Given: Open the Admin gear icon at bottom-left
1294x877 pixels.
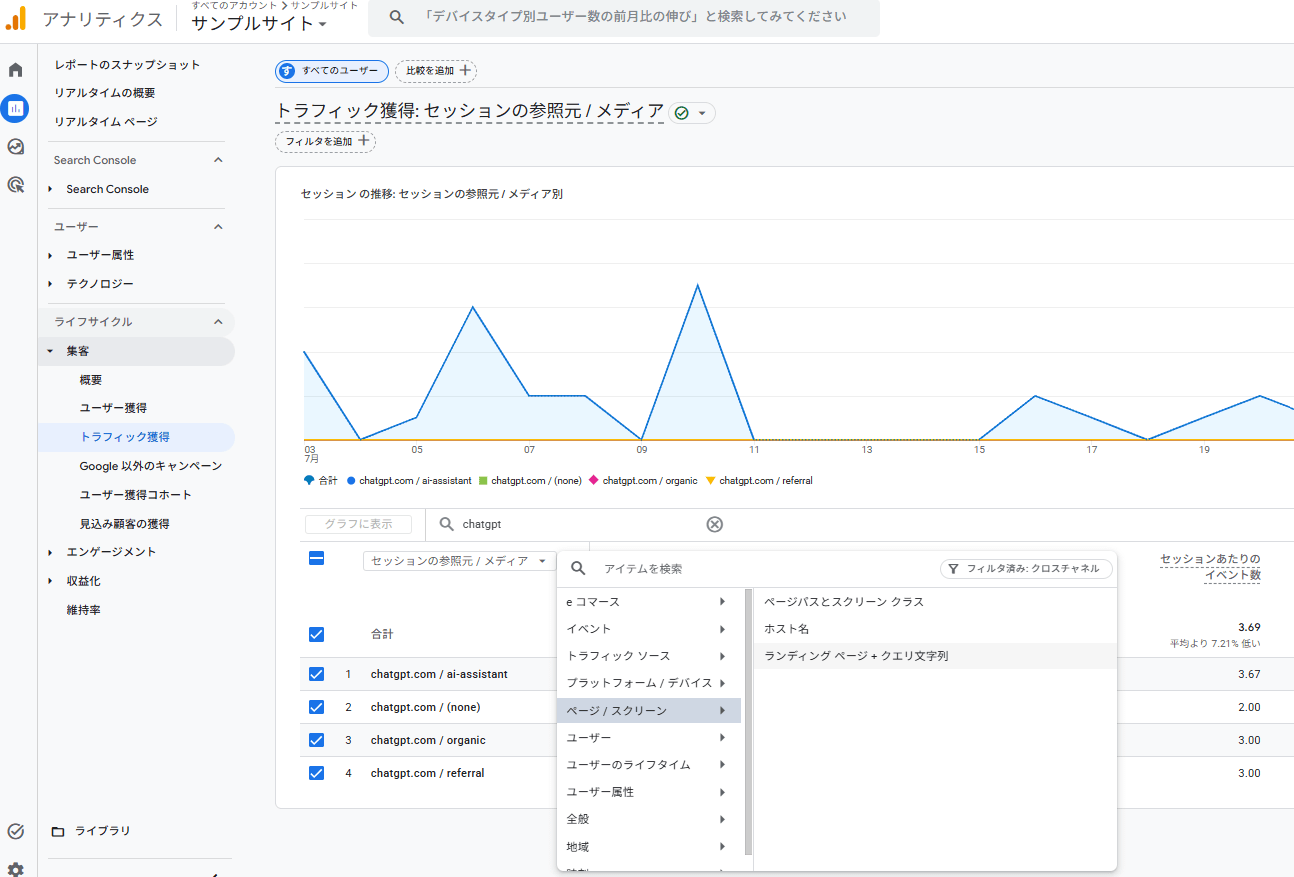Looking at the screenshot, I should [x=15, y=870].
